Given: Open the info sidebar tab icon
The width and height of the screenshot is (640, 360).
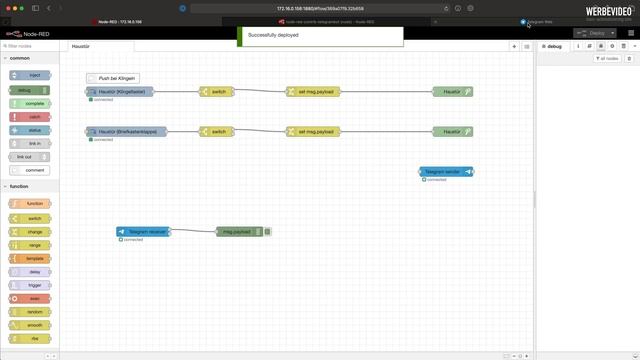Looking at the screenshot, I should [578, 47].
